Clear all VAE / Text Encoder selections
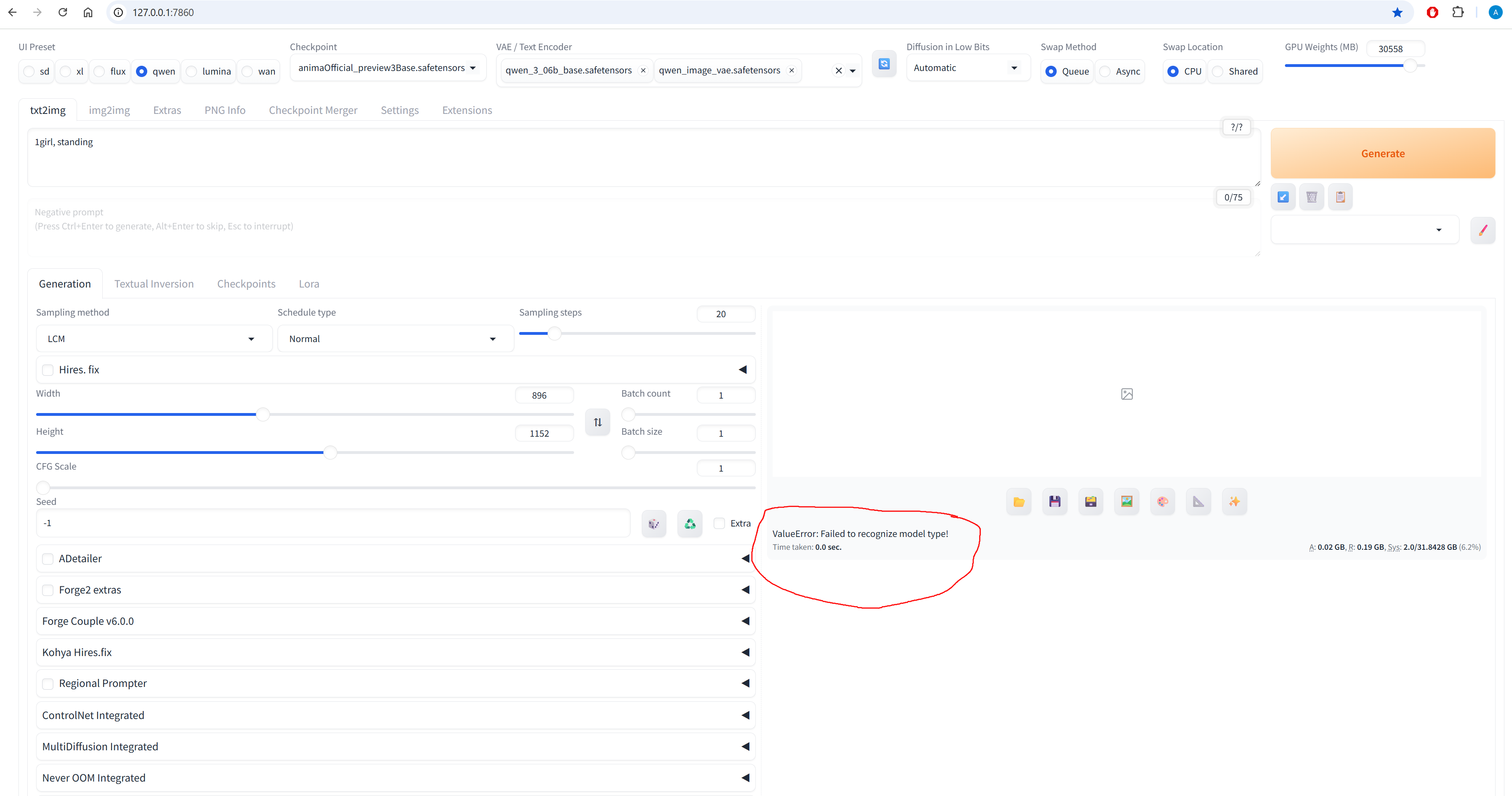This screenshot has height=796, width=1512. [839, 71]
